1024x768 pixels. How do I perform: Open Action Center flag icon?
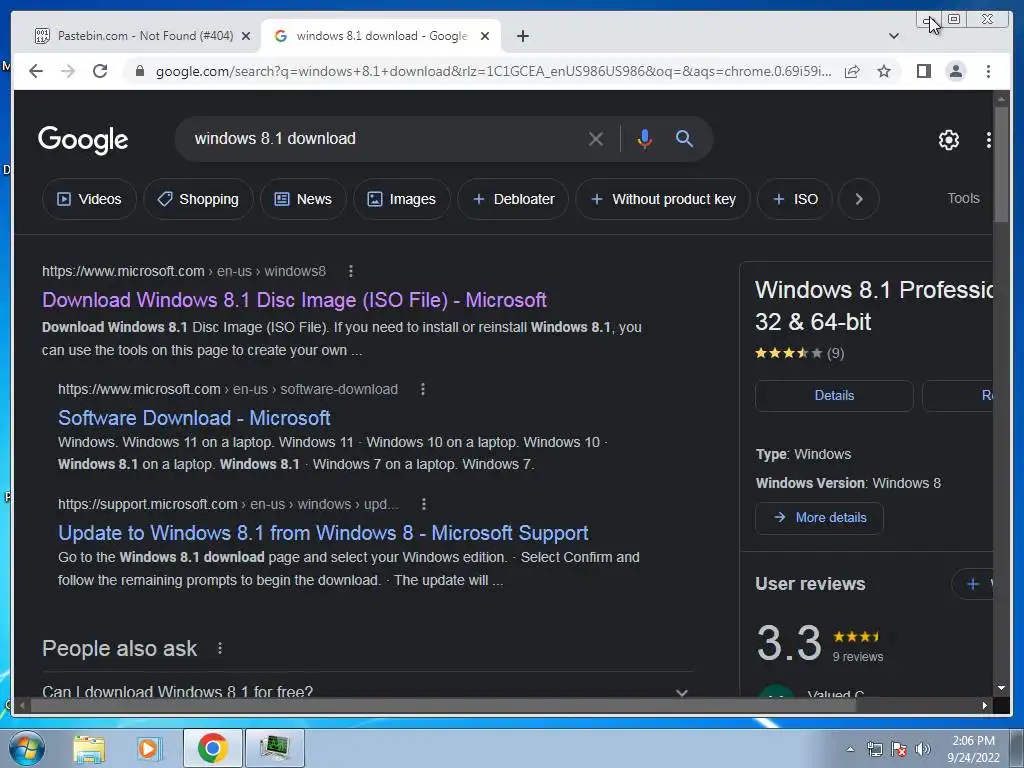[x=899, y=749]
